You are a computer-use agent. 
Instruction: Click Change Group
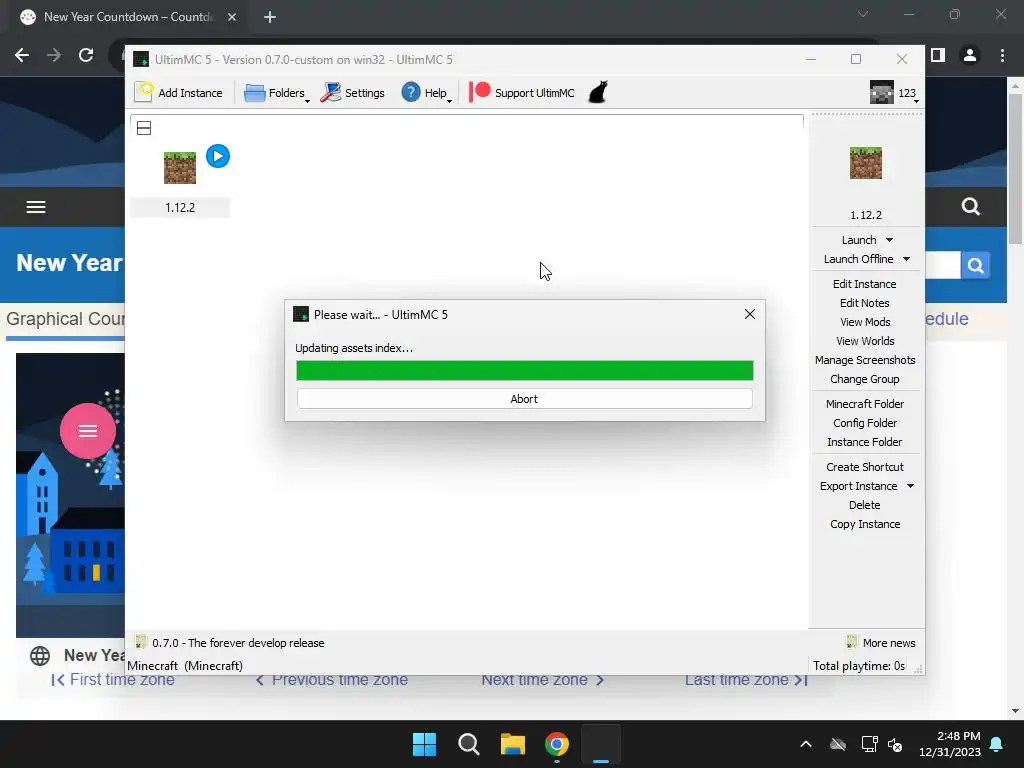865,379
